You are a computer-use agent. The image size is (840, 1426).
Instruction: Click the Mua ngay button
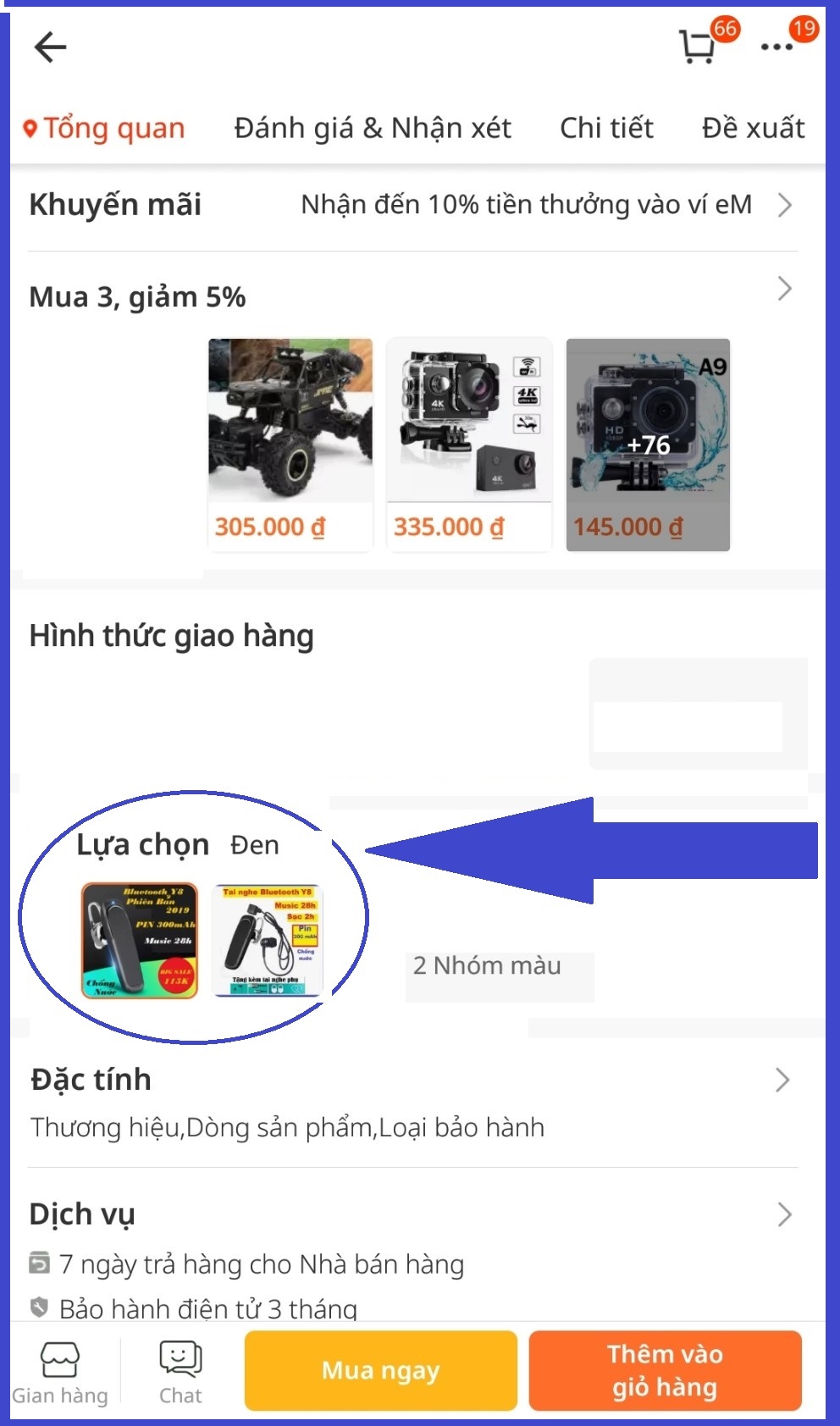point(381,1370)
